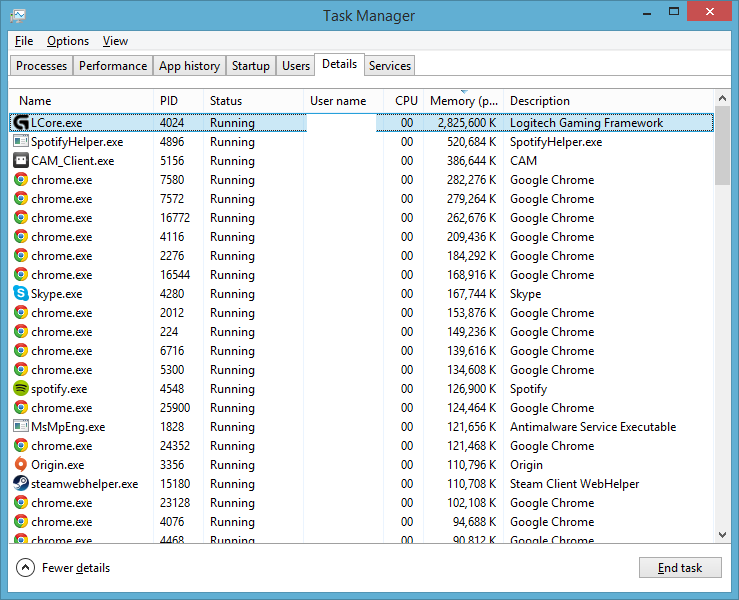The width and height of the screenshot is (739, 600).
Task: Click the Chrome icon for PID 2276
Action: (21, 255)
